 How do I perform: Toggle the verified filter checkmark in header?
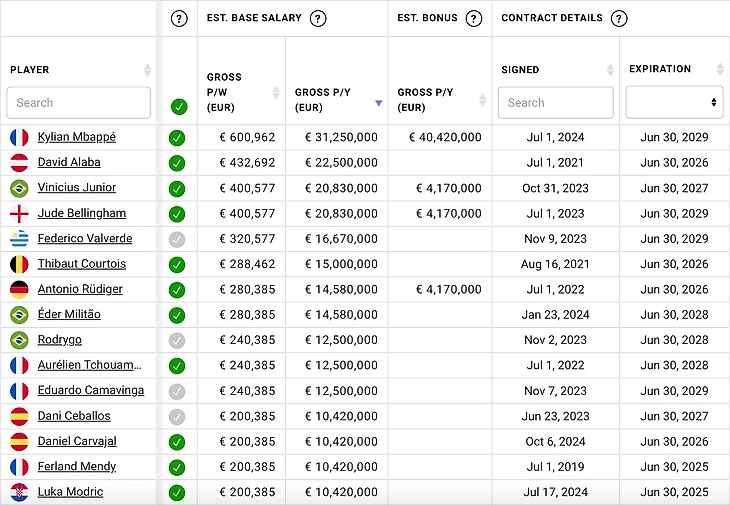click(178, 106)
